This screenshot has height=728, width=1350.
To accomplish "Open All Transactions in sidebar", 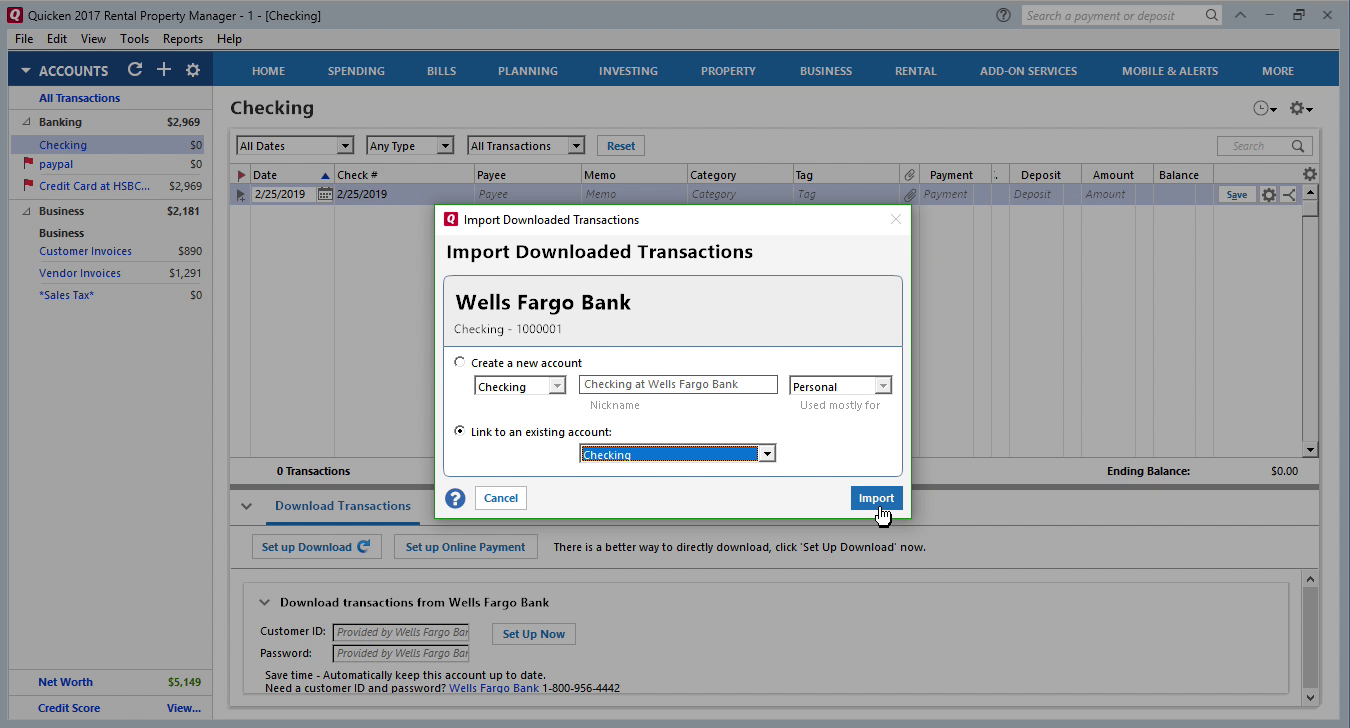I will click(x=80, y=98).
